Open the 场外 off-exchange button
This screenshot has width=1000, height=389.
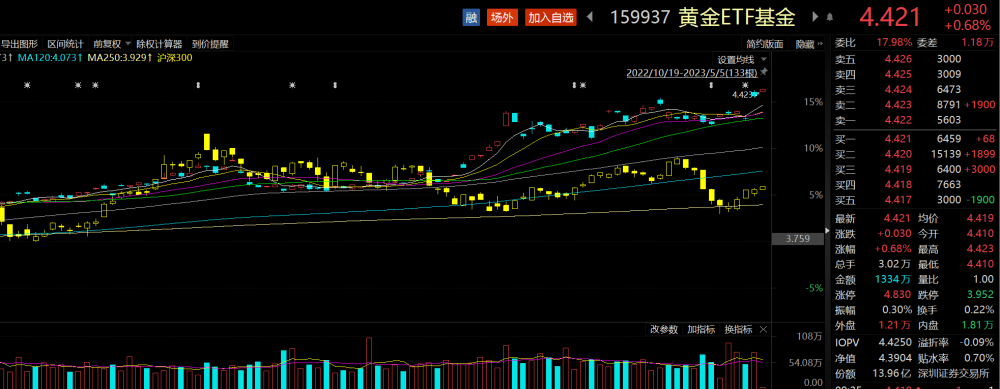(502, 17)
